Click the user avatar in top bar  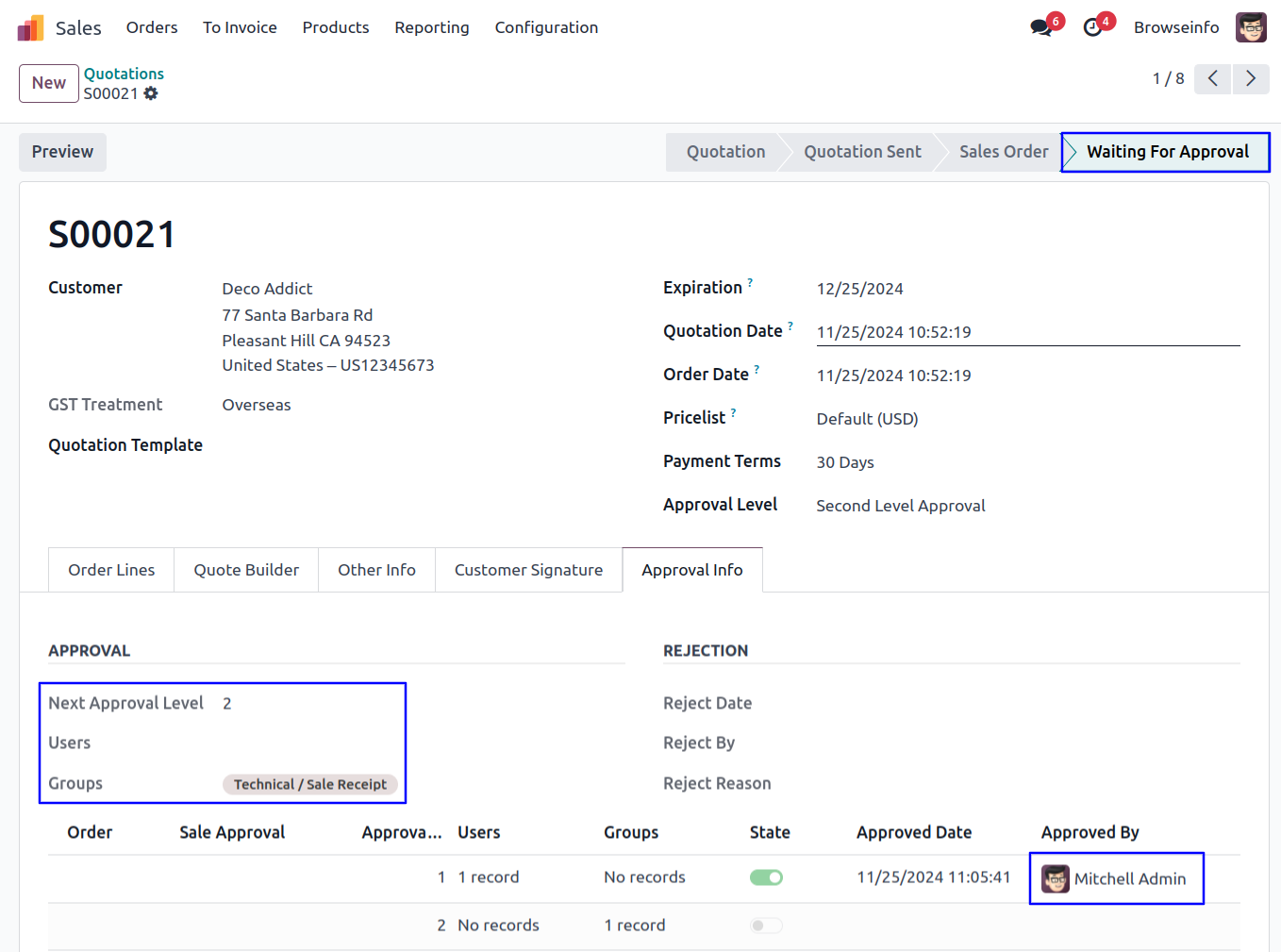1251,28
